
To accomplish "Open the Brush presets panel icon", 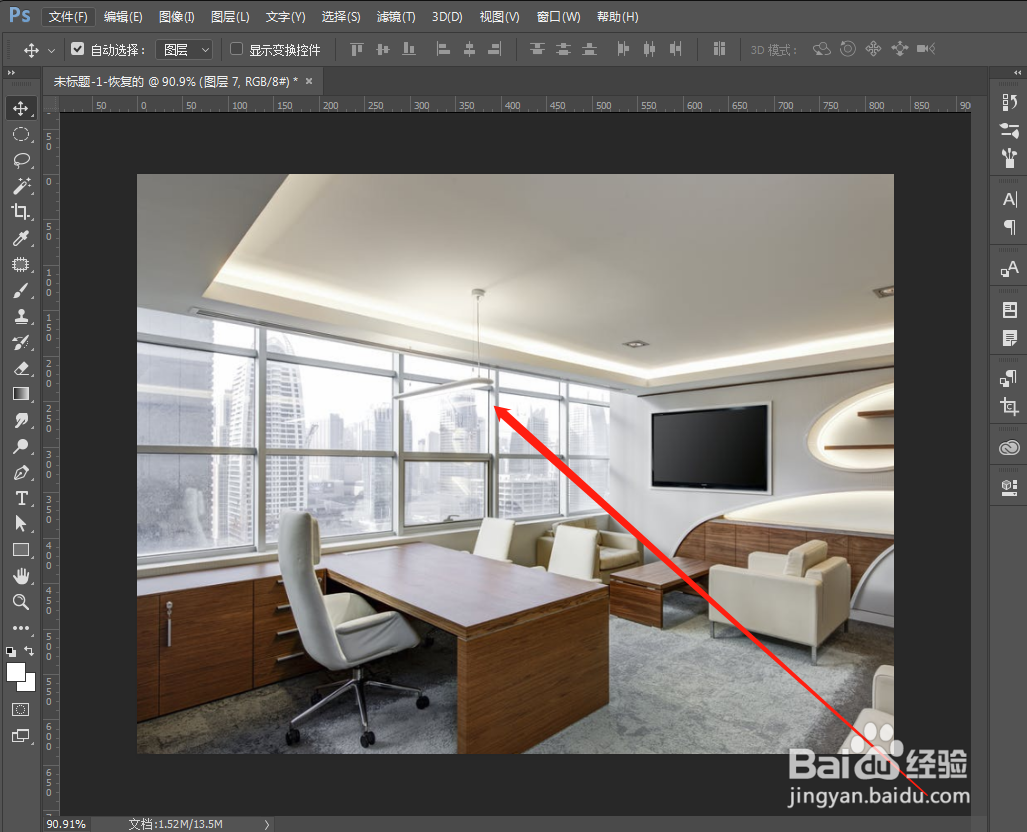I will pos(1009,158).
